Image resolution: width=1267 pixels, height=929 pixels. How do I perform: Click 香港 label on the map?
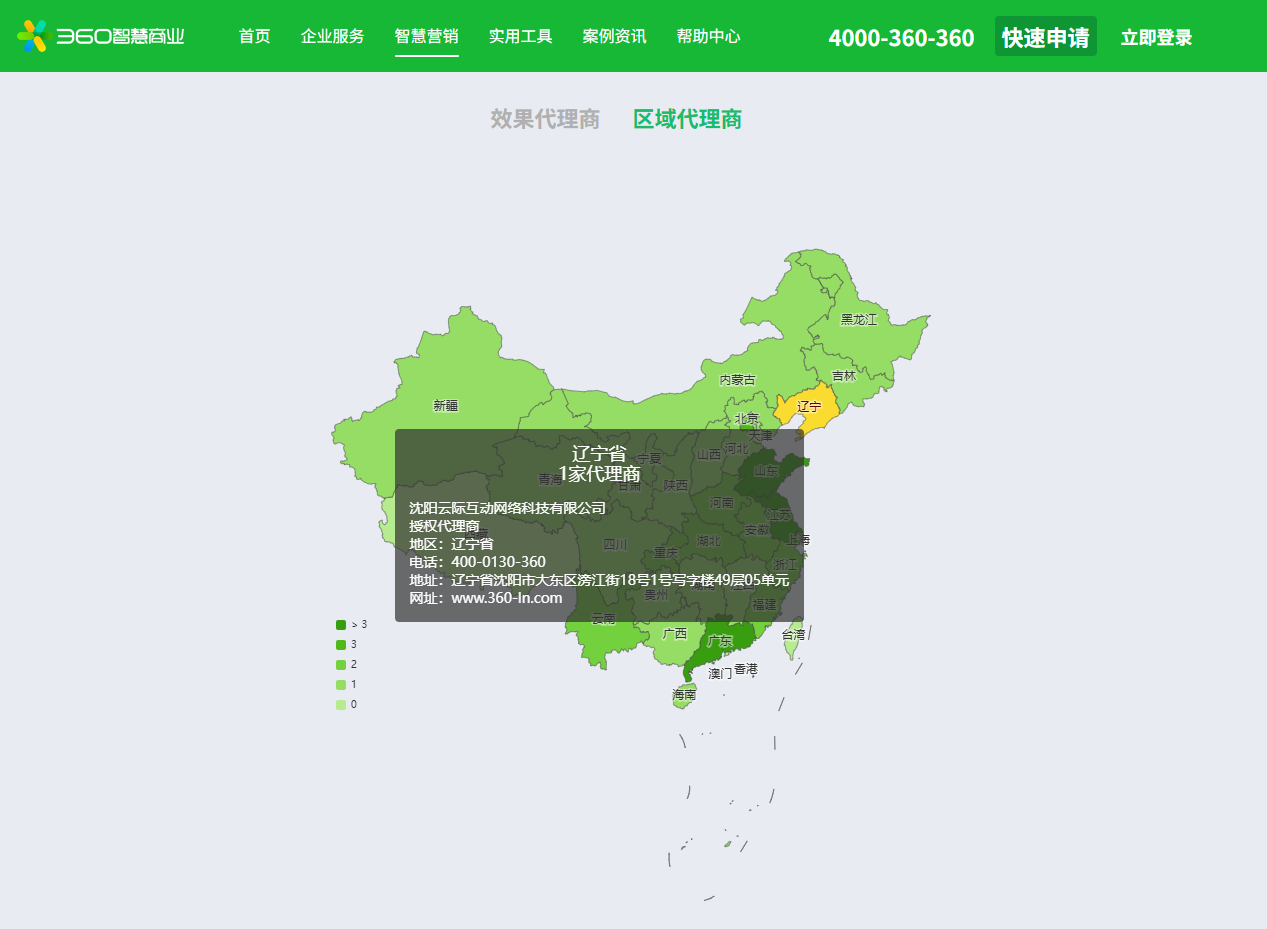coord(746,668)
